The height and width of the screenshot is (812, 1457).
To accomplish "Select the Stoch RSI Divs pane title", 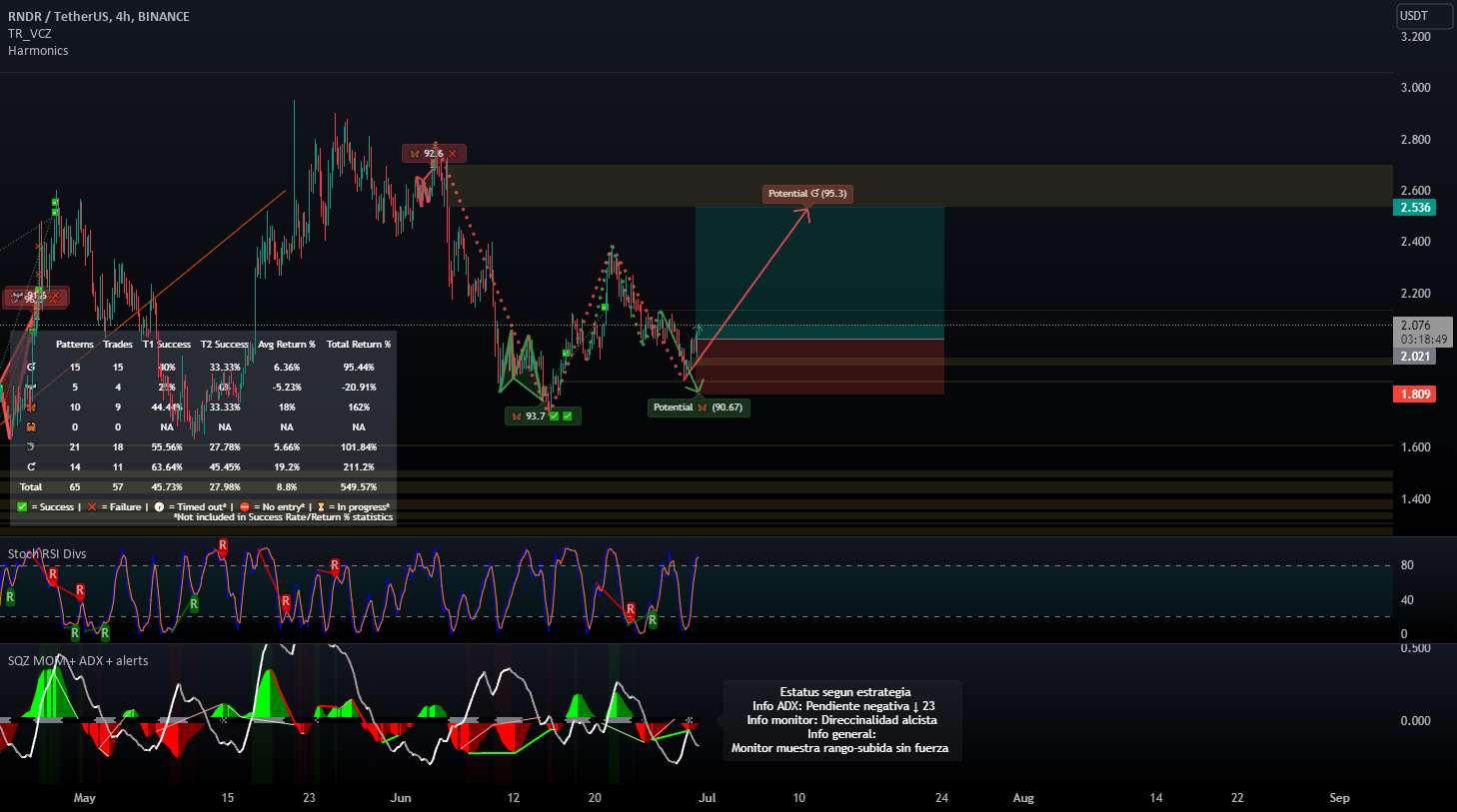I will [47, 553].
